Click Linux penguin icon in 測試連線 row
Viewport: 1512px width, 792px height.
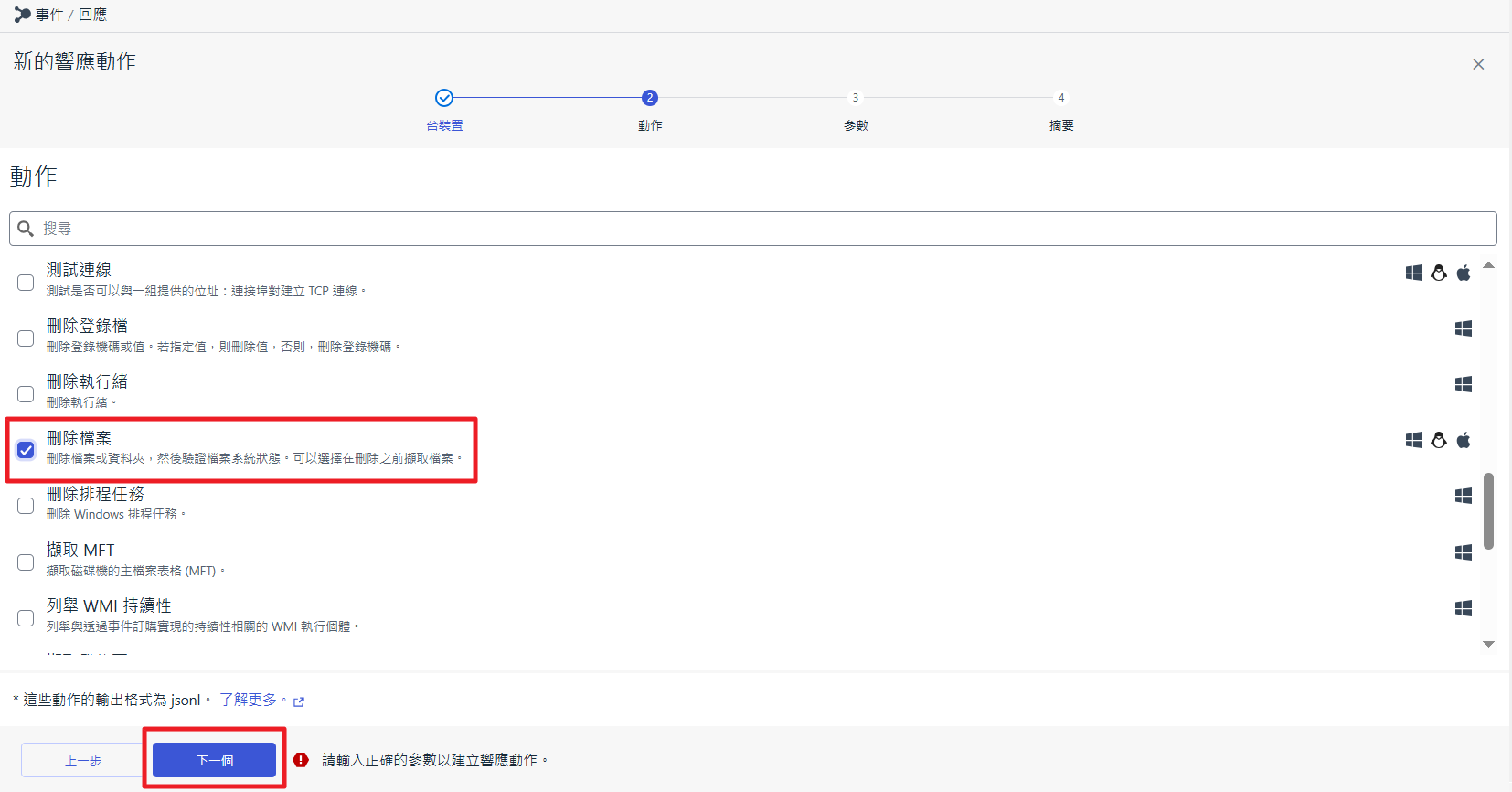point(1439,273)
